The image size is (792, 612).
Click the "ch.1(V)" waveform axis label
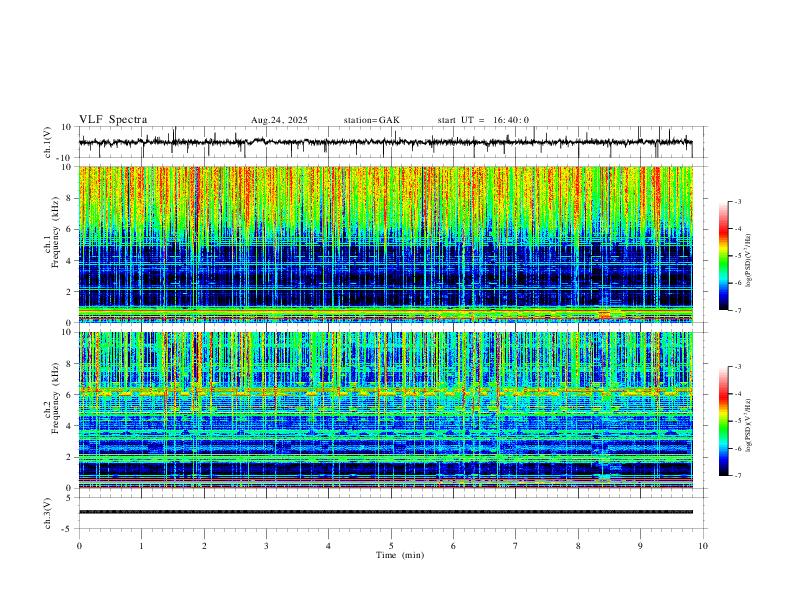(x=48, y=142)
